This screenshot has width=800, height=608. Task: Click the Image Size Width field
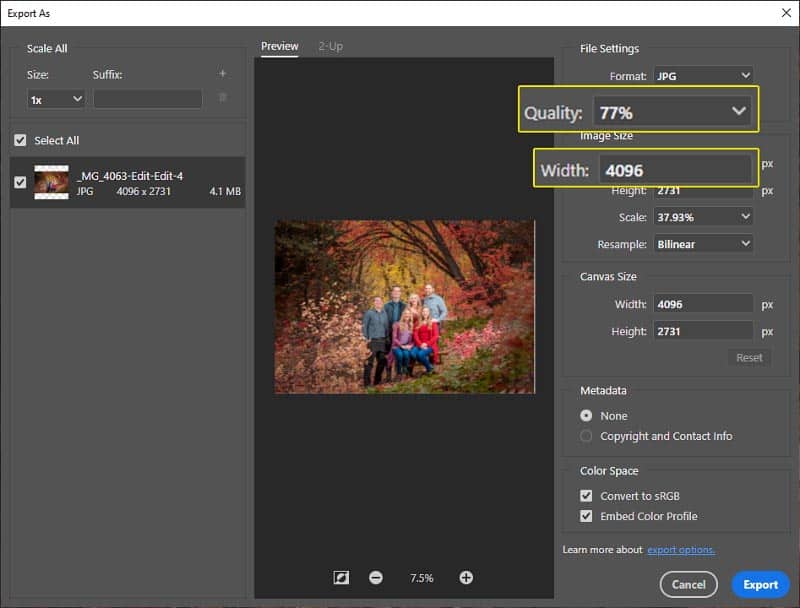pyautogui.click(x=676, y=170)
